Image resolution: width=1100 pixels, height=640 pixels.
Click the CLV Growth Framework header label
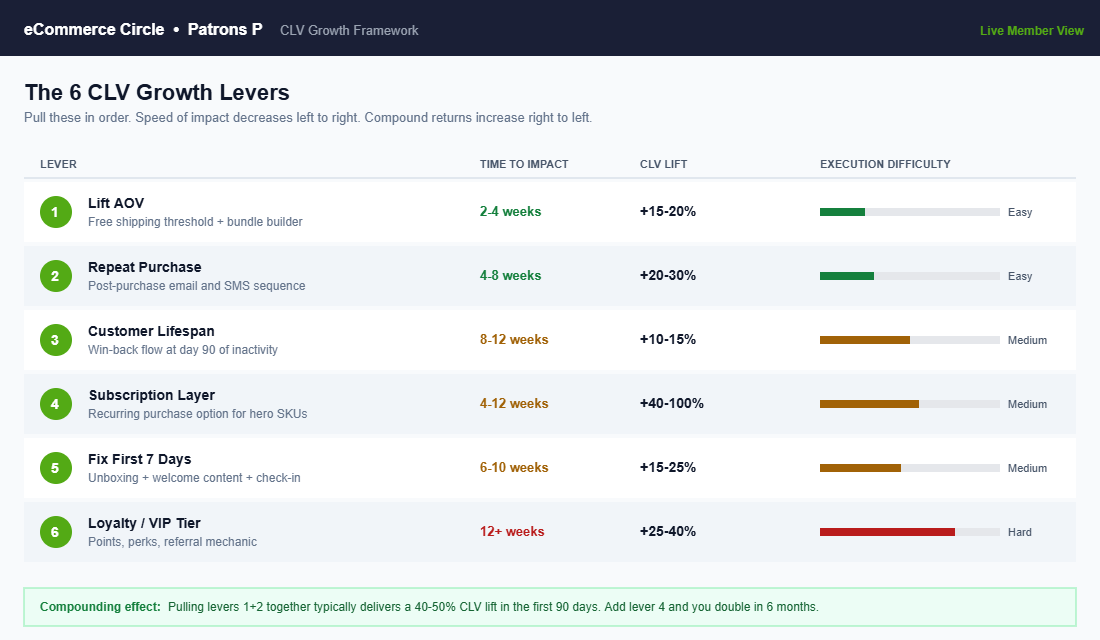tap(348, 30)
